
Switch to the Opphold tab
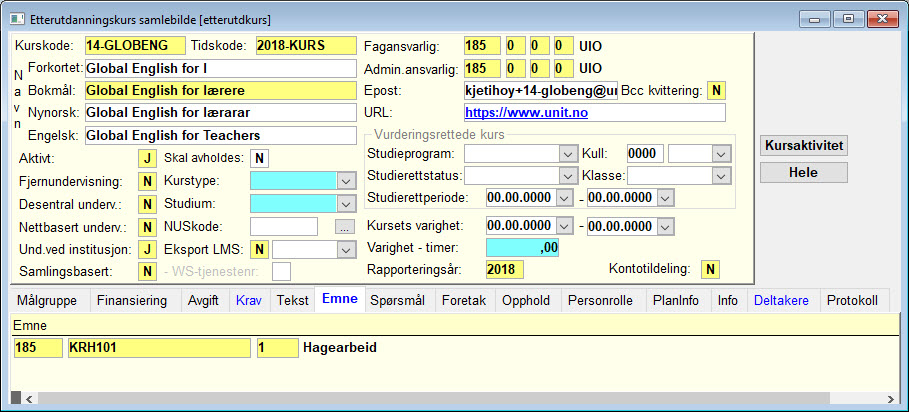click(x=526, y=301)
